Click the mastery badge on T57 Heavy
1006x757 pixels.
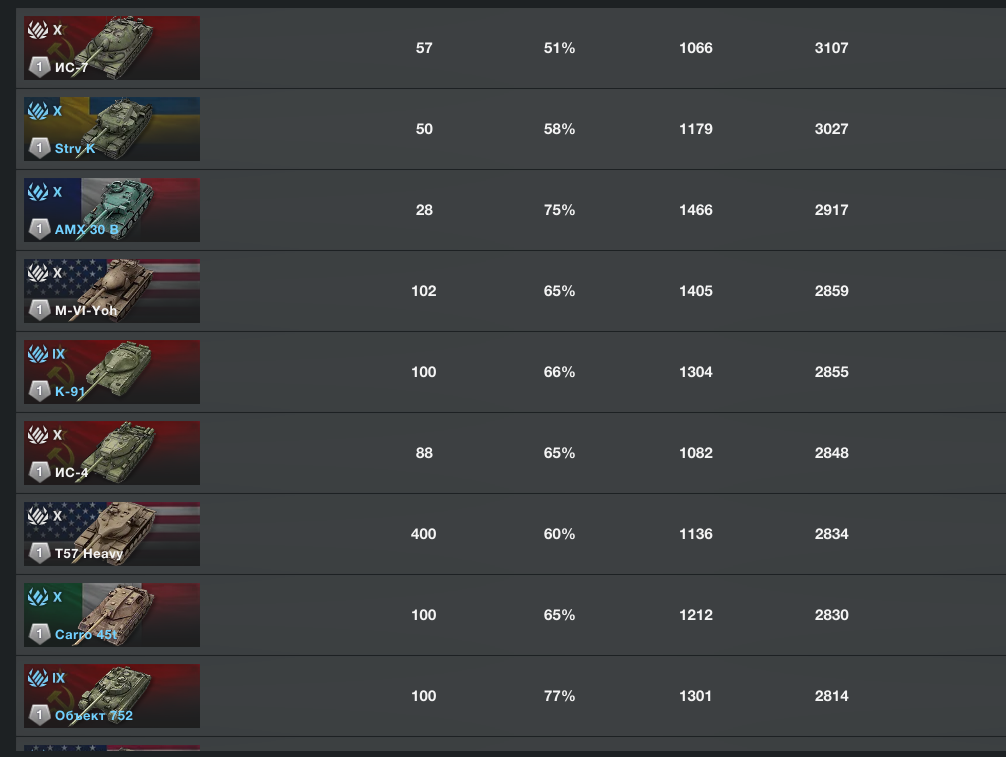(x=40, y=552)
